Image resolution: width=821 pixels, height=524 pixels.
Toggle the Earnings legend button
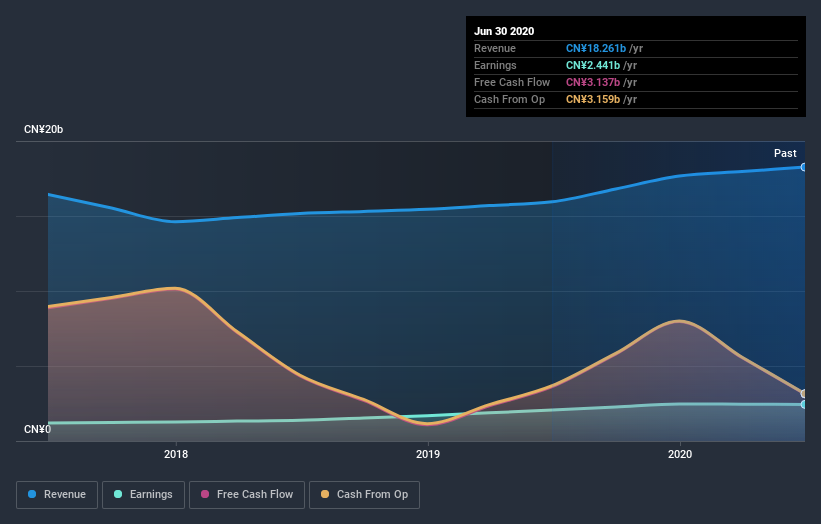(x=143, y=495)
